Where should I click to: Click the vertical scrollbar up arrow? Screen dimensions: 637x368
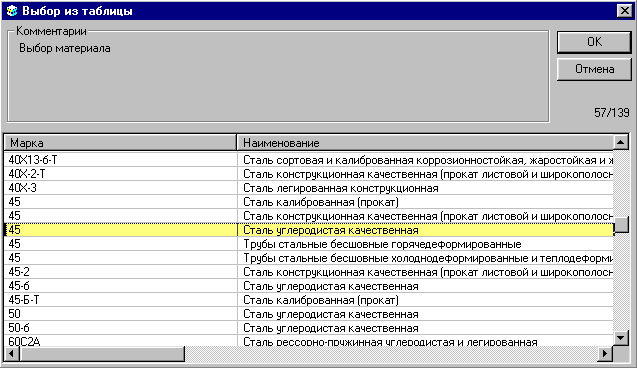point(621,142)
